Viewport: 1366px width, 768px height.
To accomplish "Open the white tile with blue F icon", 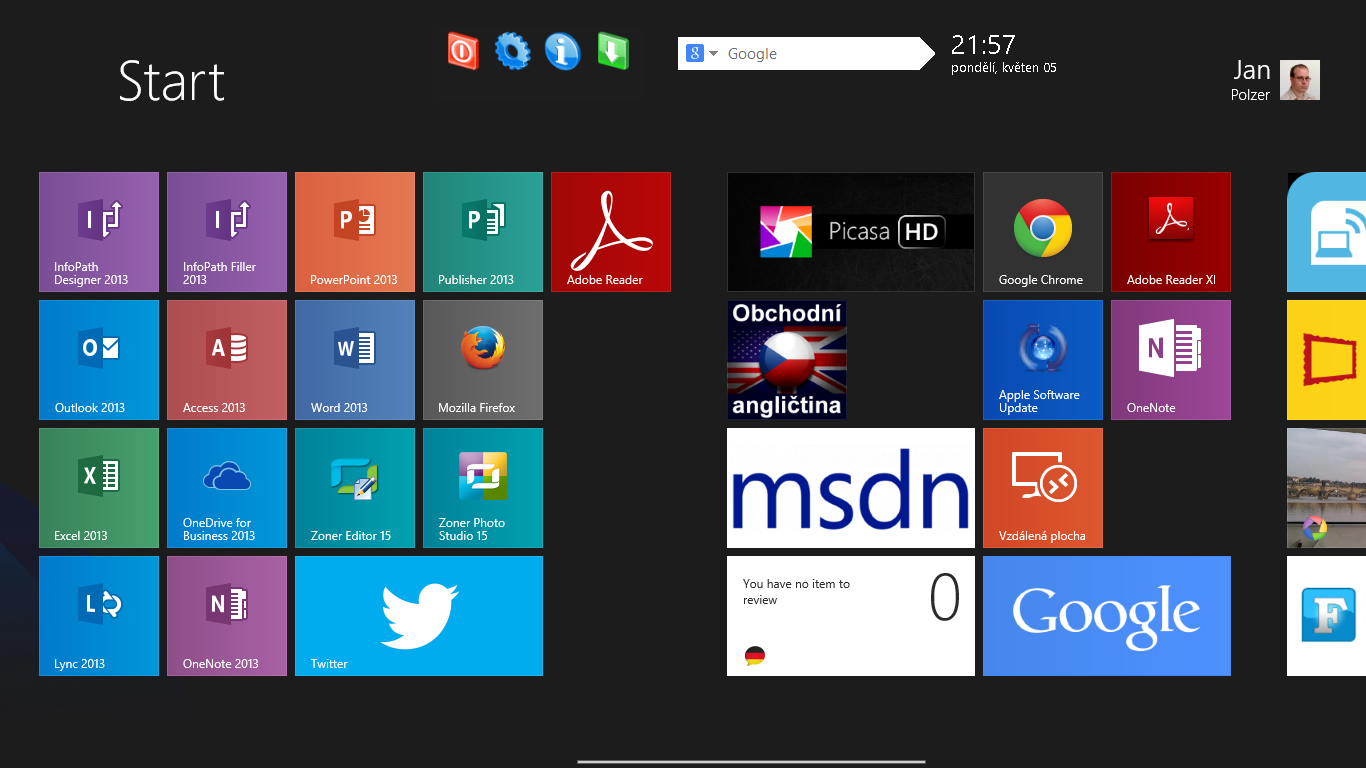I will click(x=1327, y=616).
